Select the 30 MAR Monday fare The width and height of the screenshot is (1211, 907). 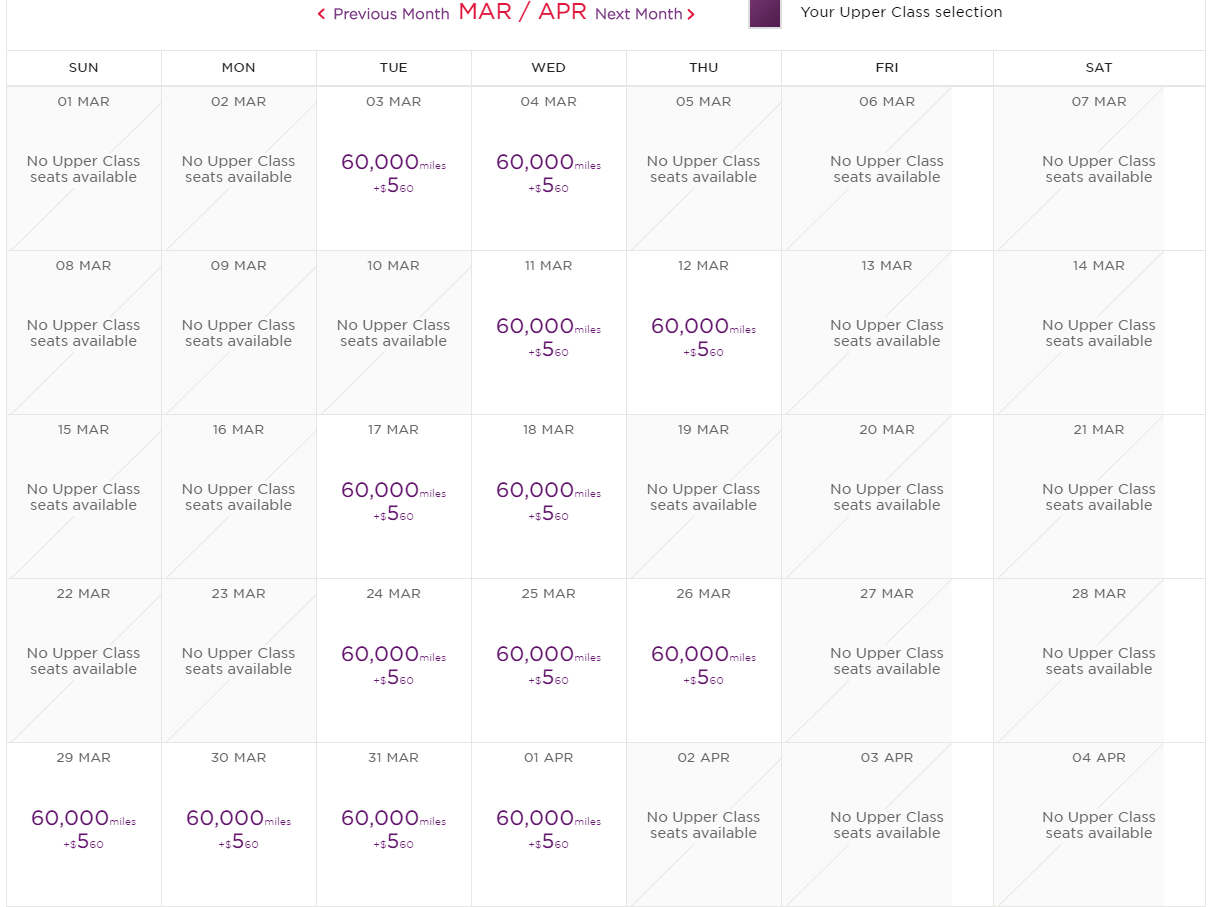(238, 828)
